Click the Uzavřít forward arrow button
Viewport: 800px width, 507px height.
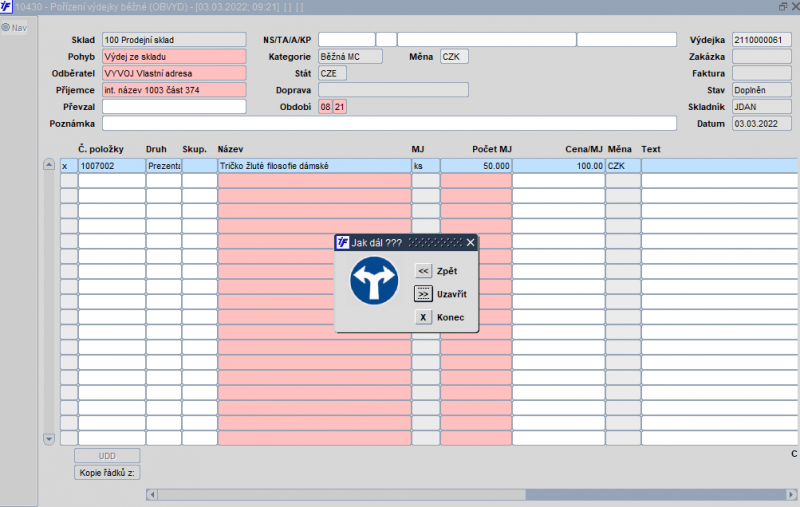[x=423, y=294]
